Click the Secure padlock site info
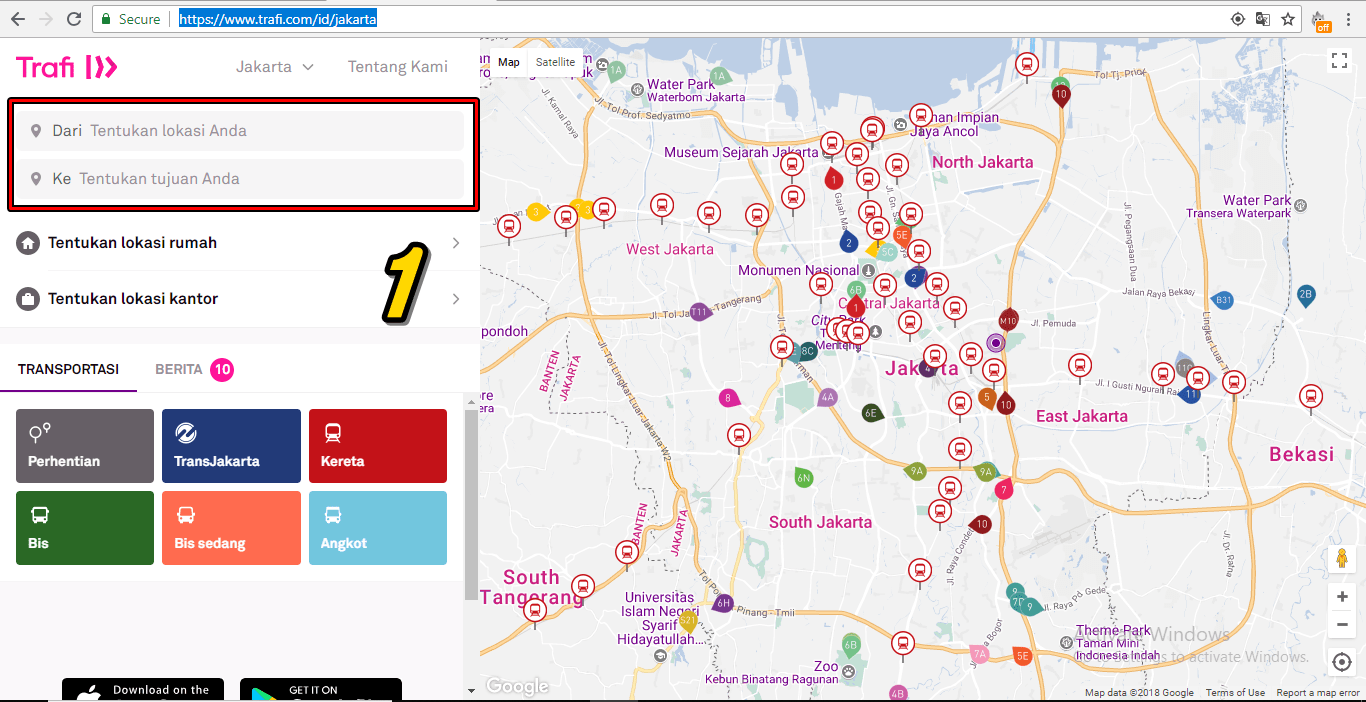 130,19
